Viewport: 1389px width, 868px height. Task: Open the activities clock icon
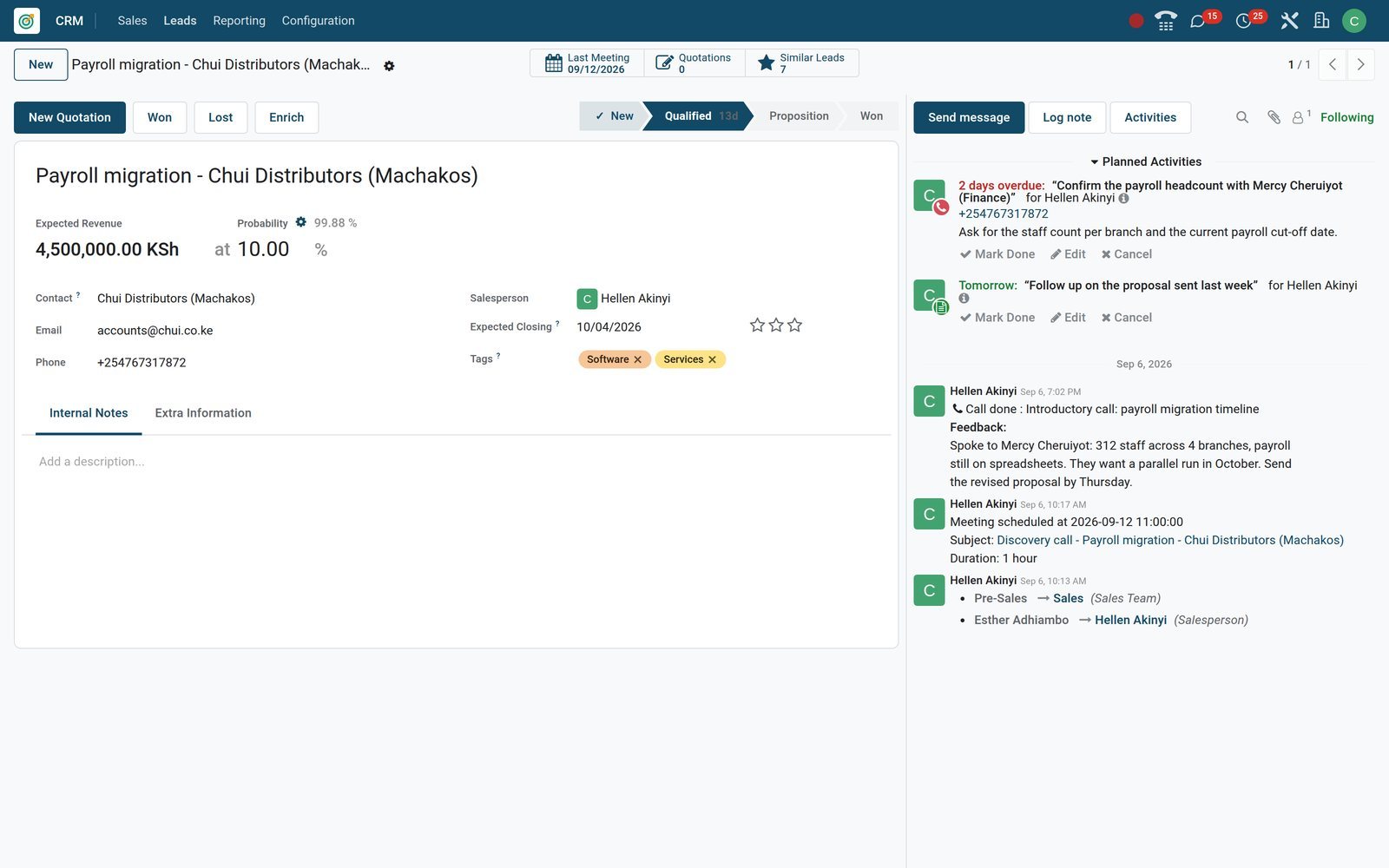click(x=1243, y=21)
